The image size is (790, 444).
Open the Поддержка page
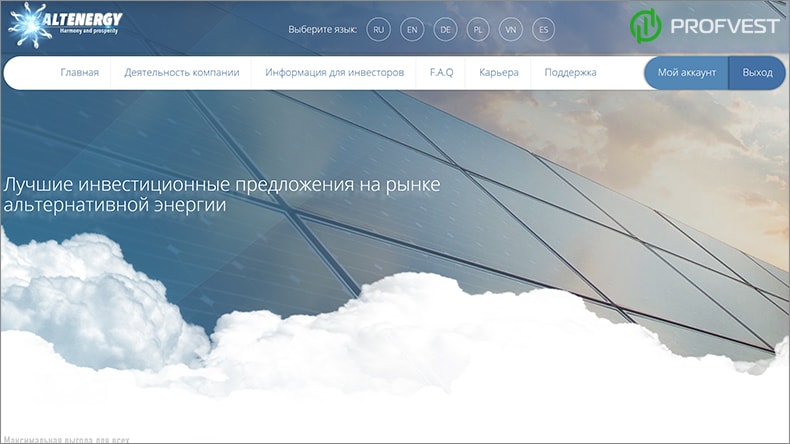point(570,73)
